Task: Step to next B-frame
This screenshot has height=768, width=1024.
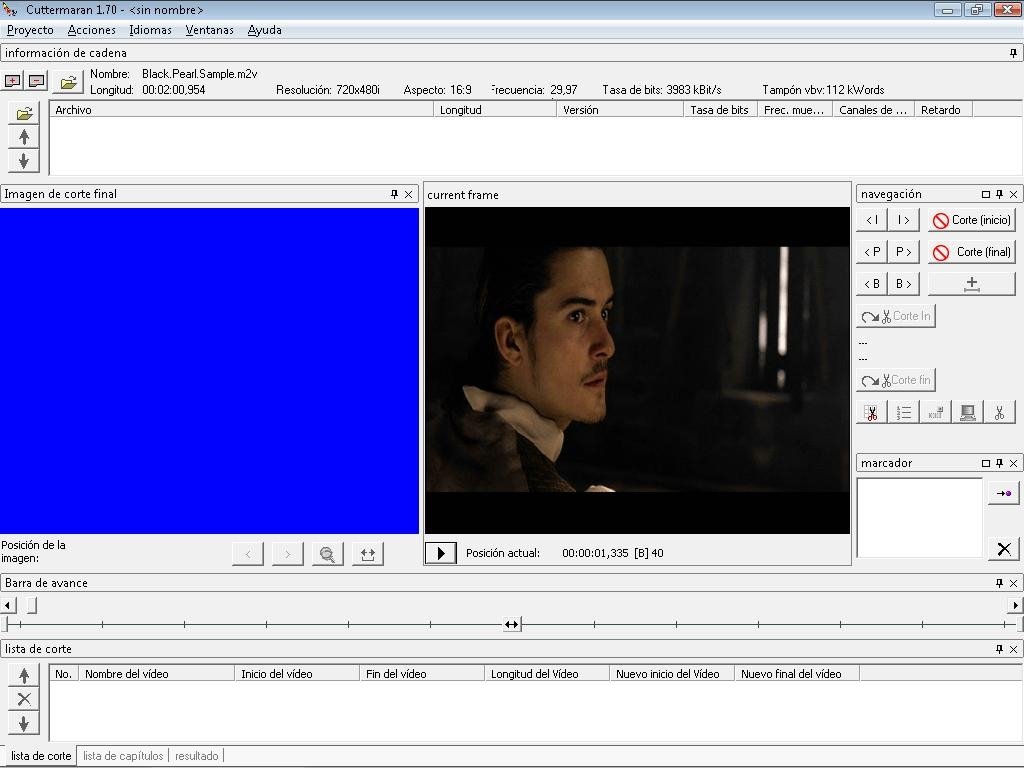Action: click(904, 284)
